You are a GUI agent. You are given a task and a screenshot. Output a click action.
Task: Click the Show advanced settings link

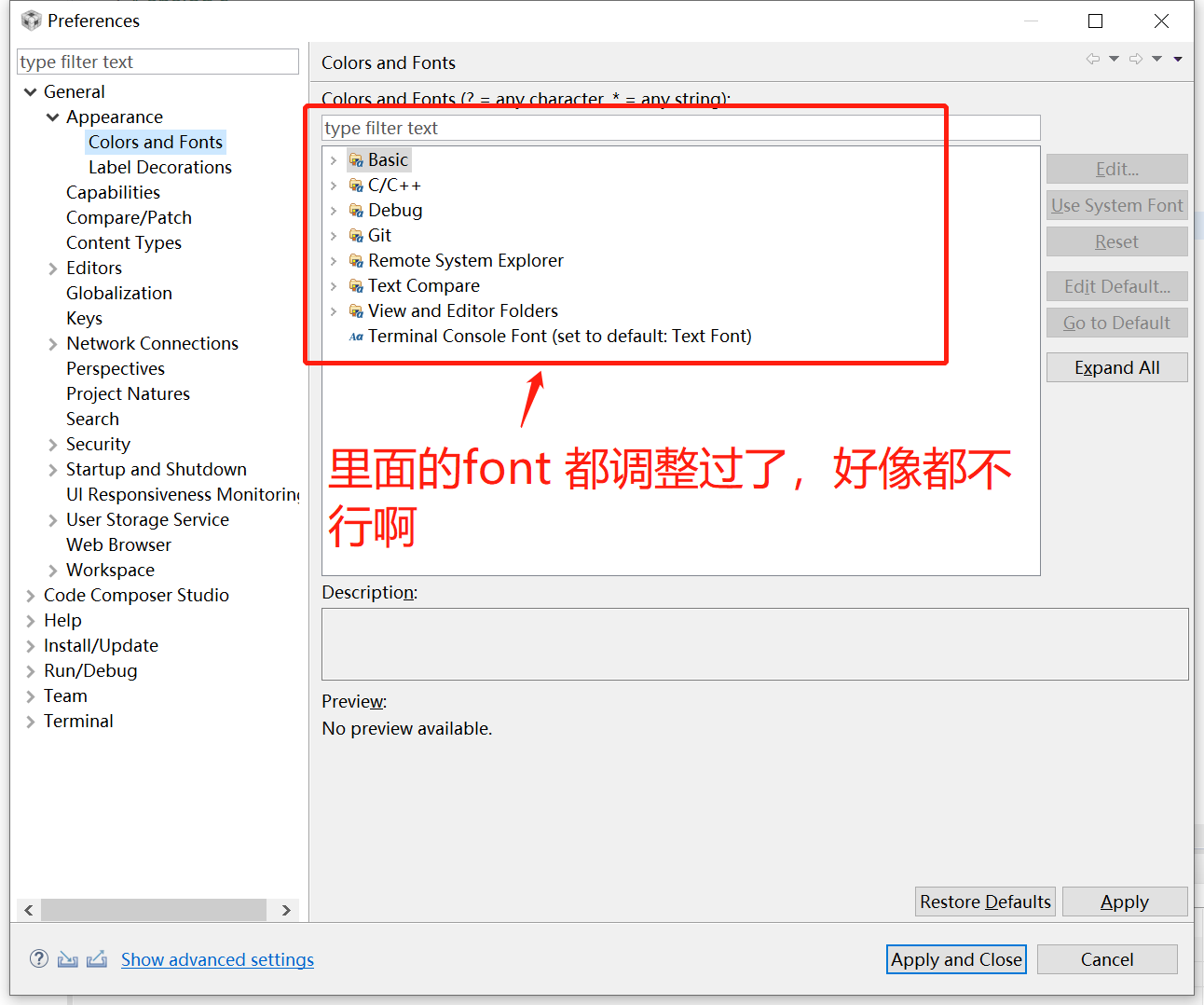[217, 959]
